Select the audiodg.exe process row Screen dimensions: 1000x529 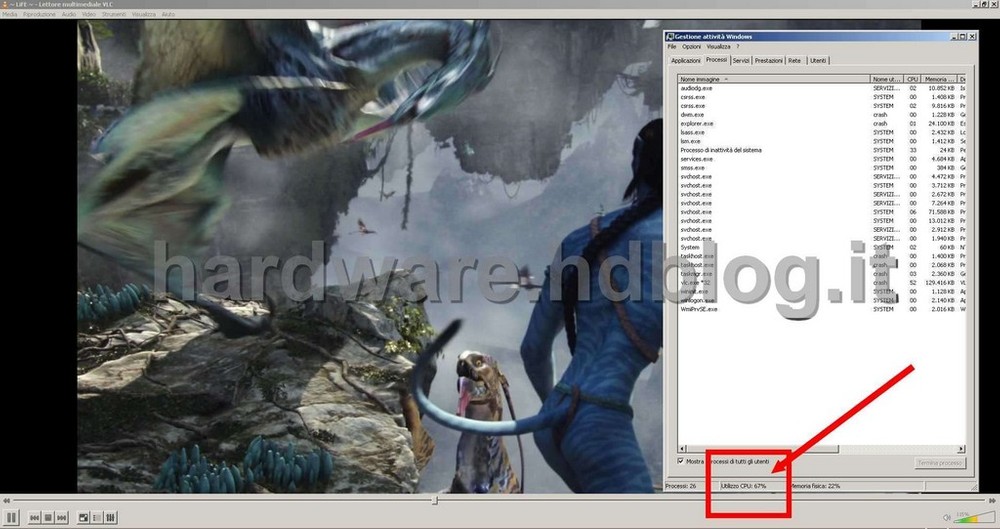click(x=821, y=88)
